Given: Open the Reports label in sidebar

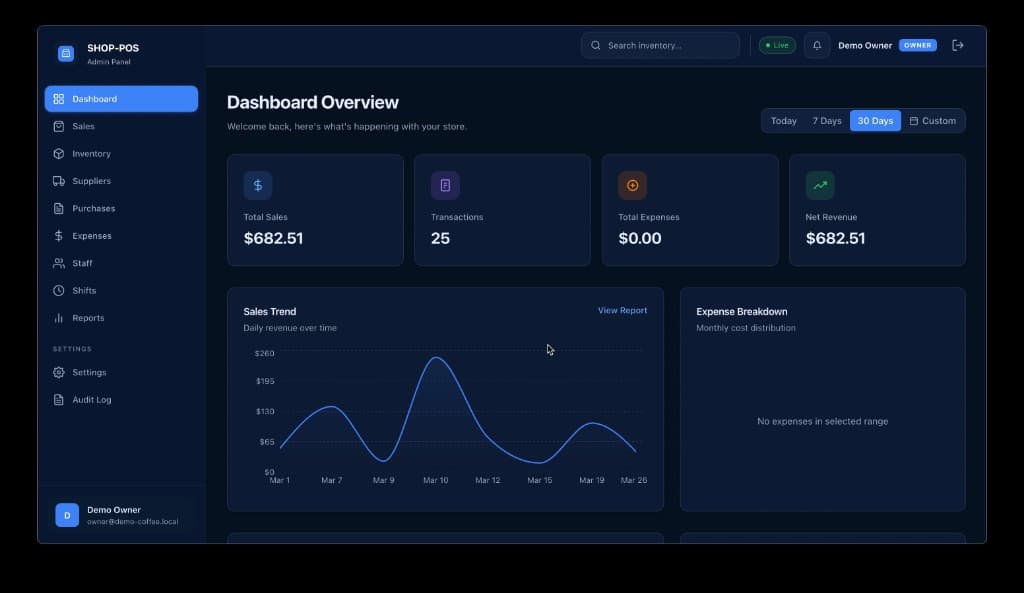Looking at the screenshot, I should coord(88,318).
